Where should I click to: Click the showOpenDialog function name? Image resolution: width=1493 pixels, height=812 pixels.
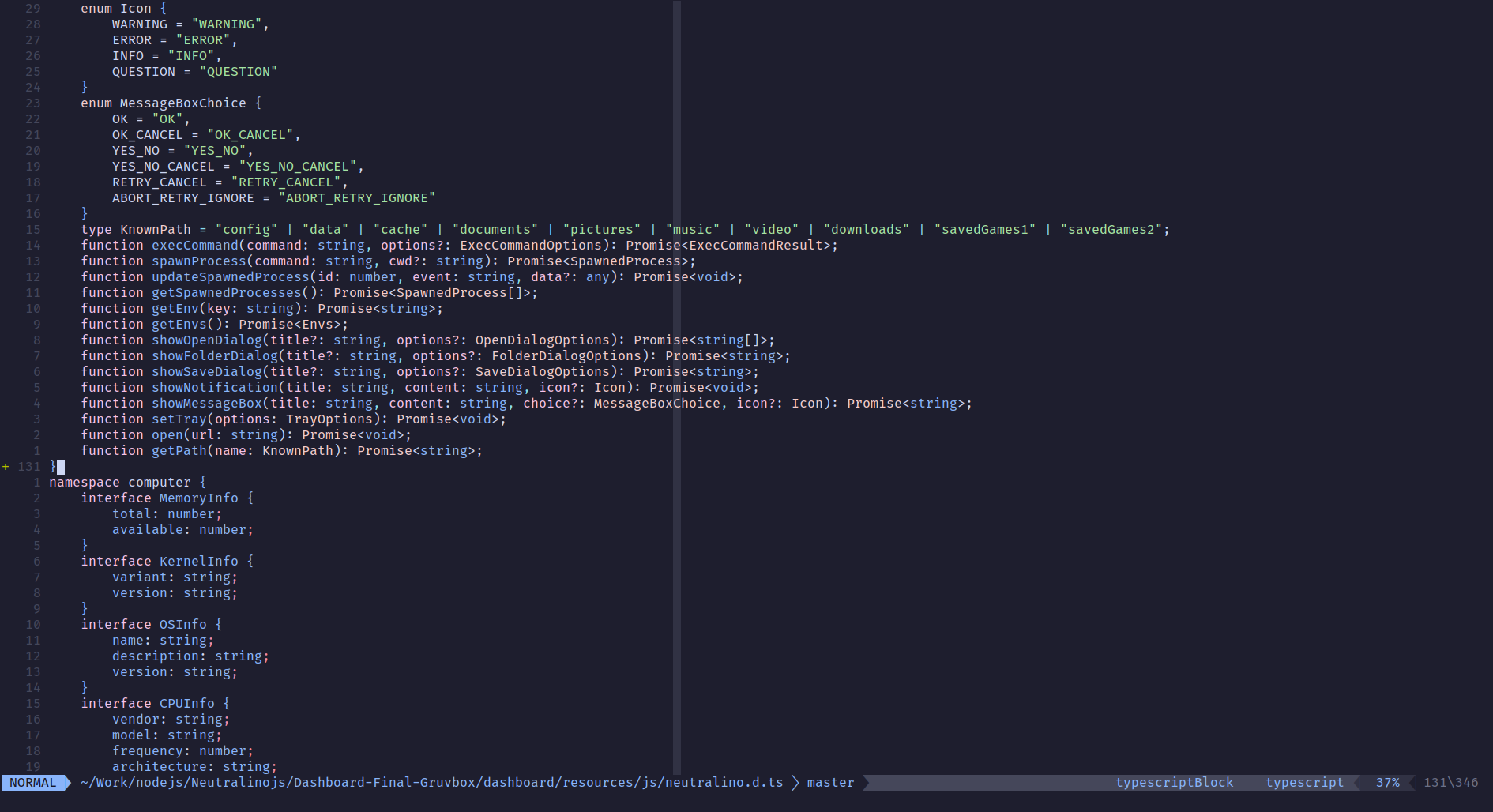pyautogui.click(x=206, y=340)
